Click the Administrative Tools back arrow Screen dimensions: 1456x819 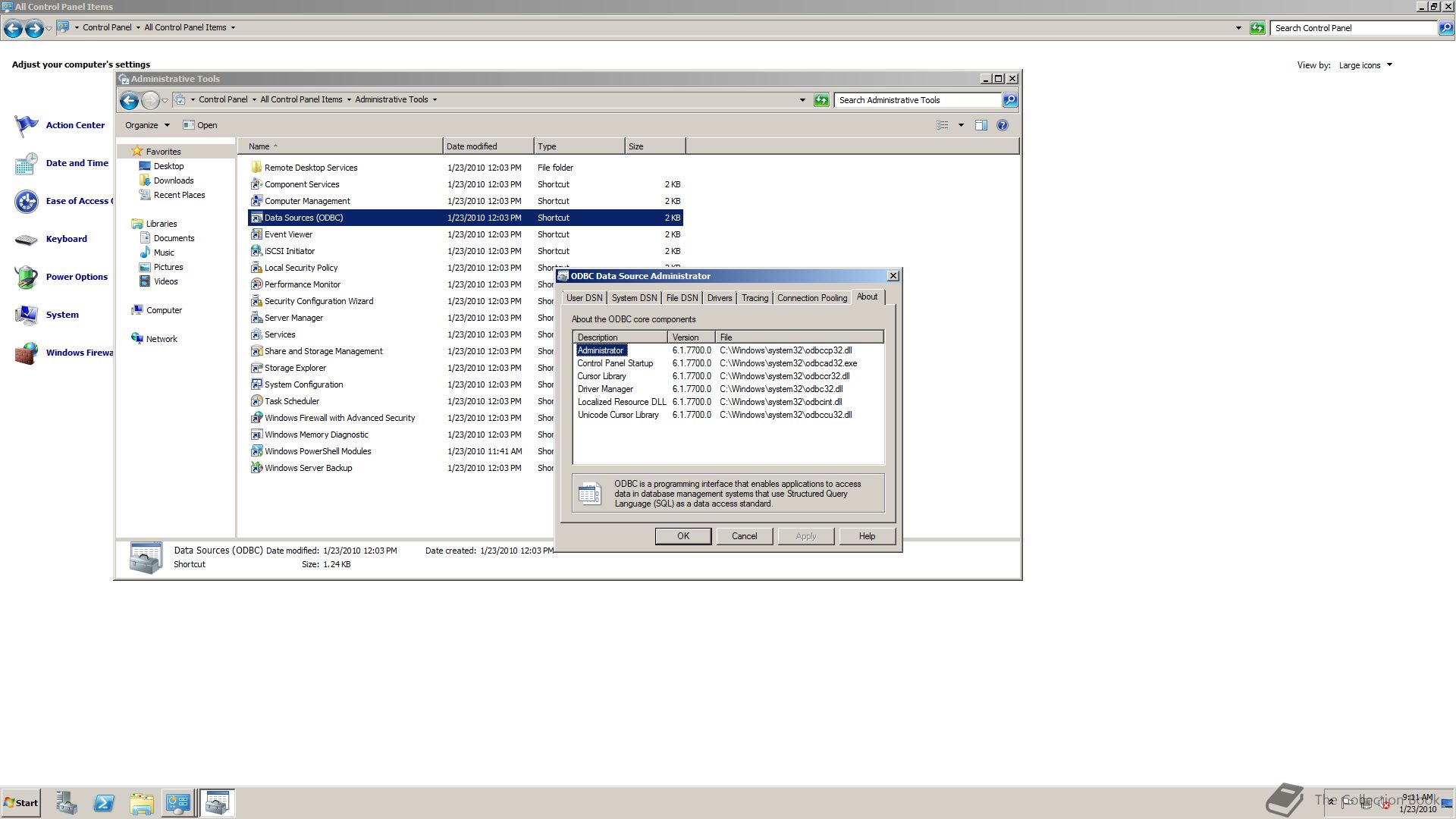tap(129, 100)
